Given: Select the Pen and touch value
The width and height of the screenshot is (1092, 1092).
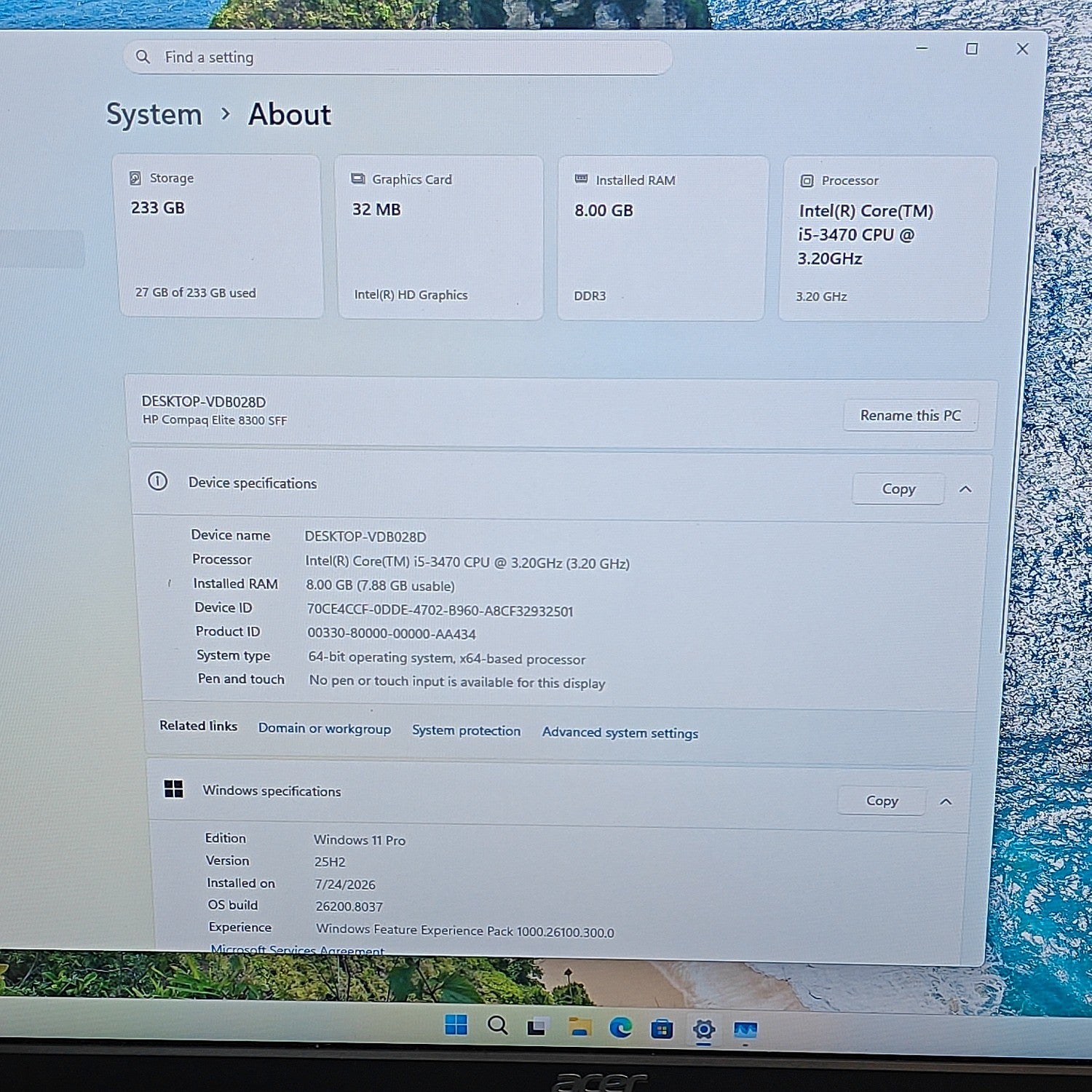Looking at the screenshot, I should point(457,682).
